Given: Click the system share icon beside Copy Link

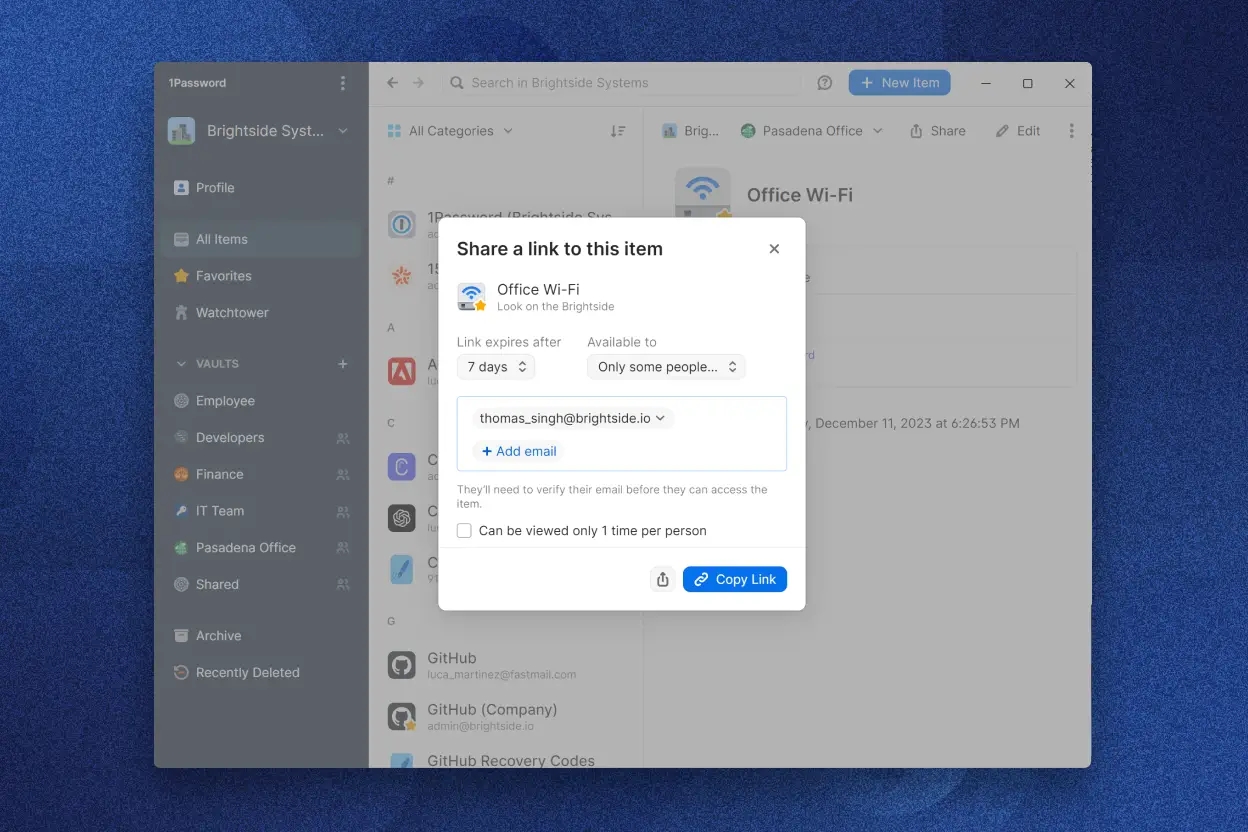Looking at the screenshot, I should (x=662, y=579).
